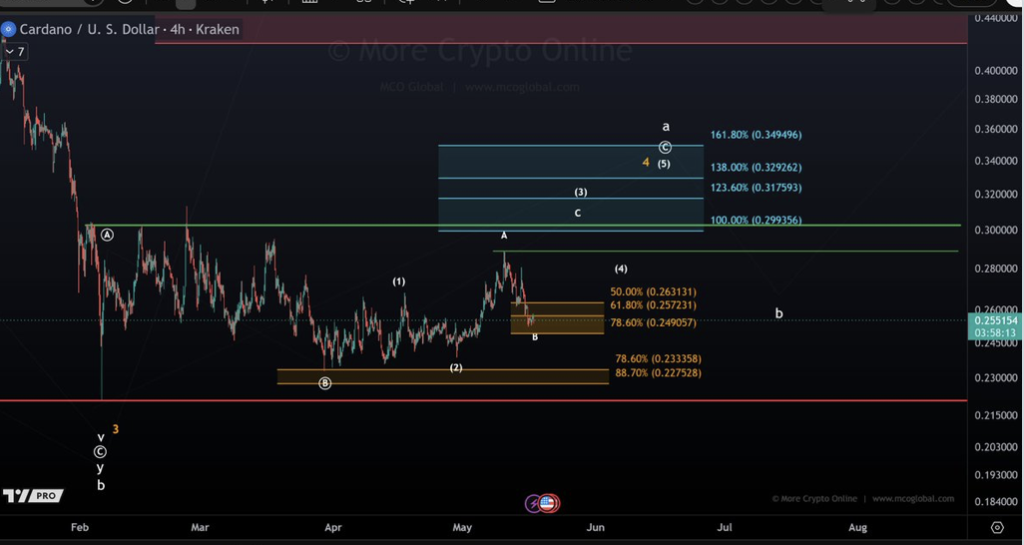
Task: Select the 50.00% (0.263131) retracement label
Action: 653,292
